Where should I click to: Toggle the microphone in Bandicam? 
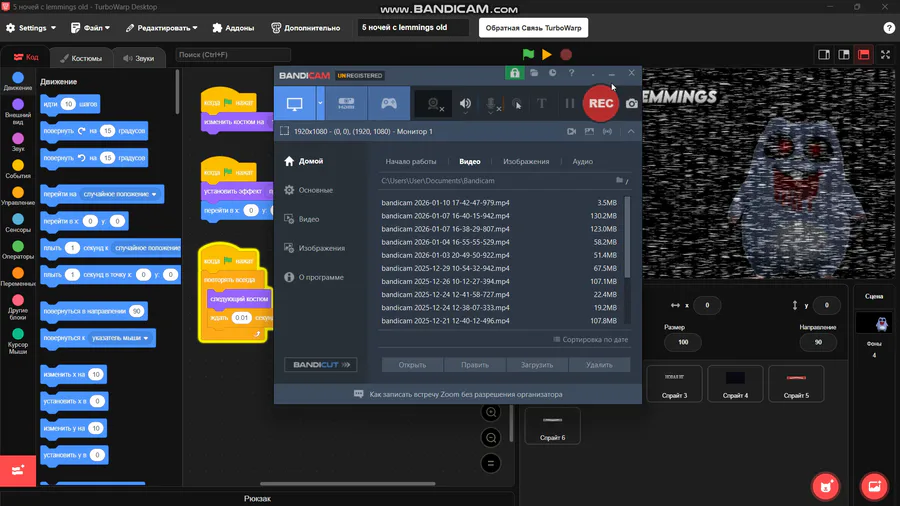click(x=491, y=104)
